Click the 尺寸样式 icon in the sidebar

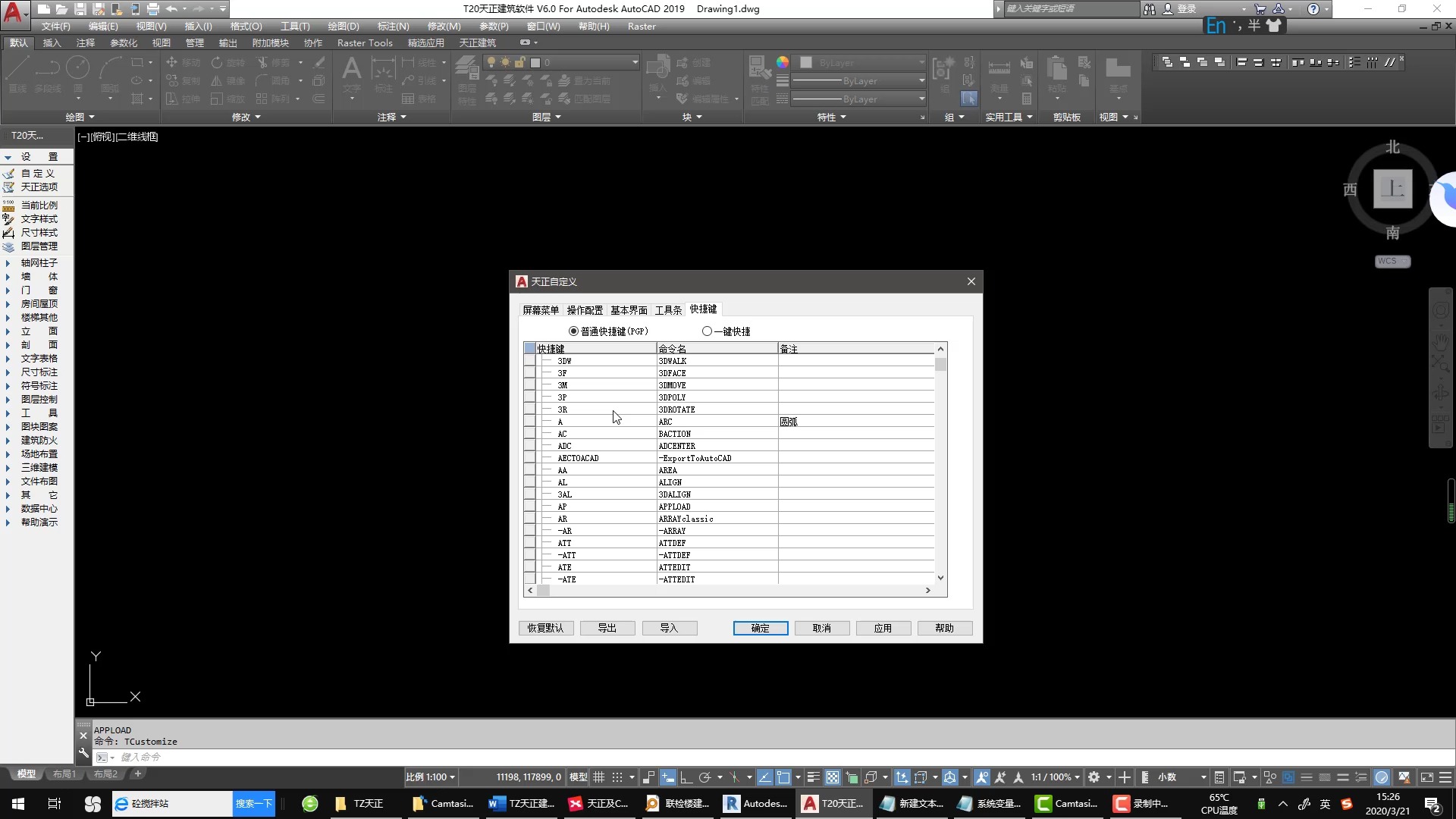(x=9, y=233)
